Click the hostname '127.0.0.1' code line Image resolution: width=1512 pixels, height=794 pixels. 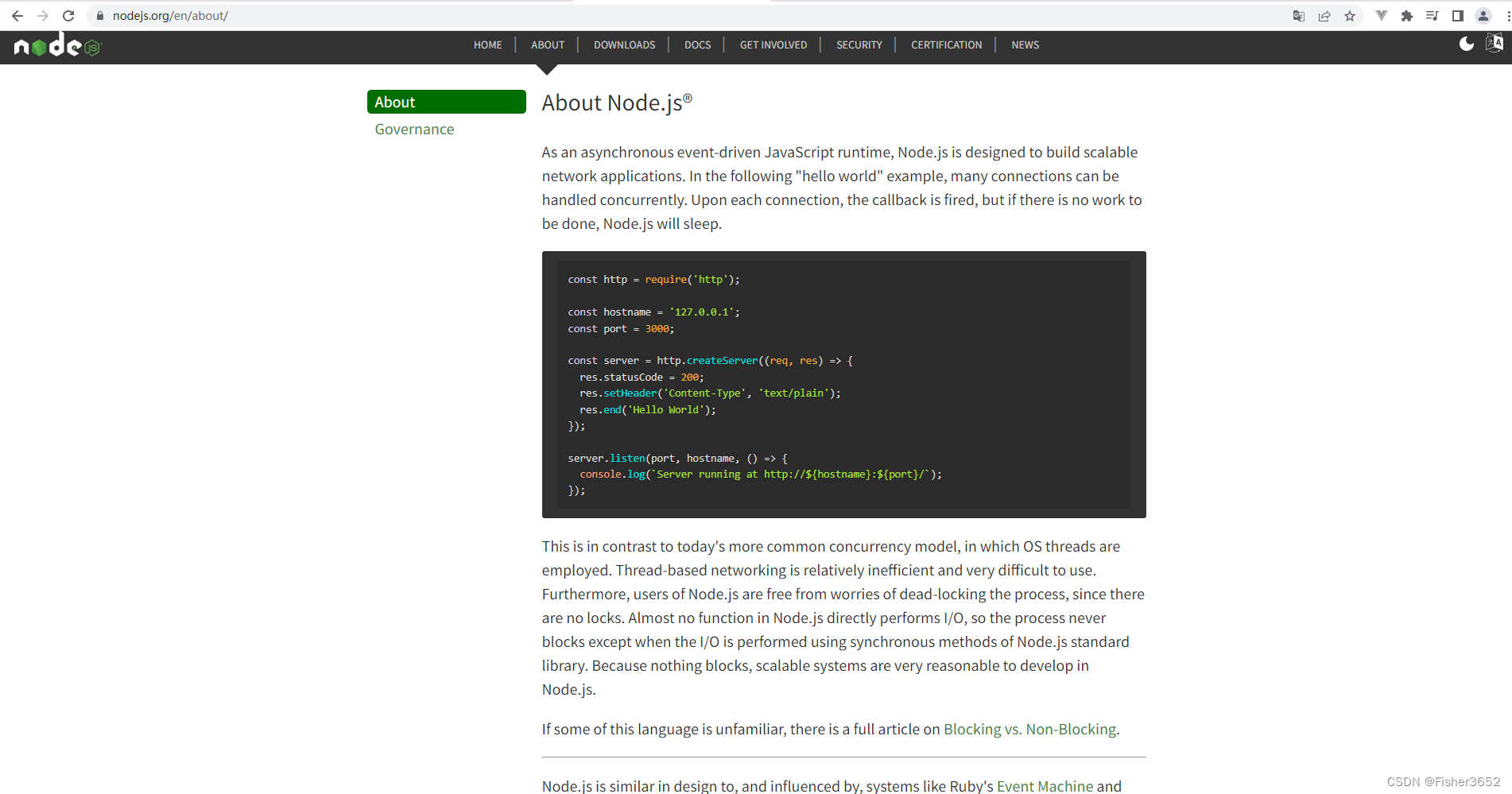click(x=653, y=312)
